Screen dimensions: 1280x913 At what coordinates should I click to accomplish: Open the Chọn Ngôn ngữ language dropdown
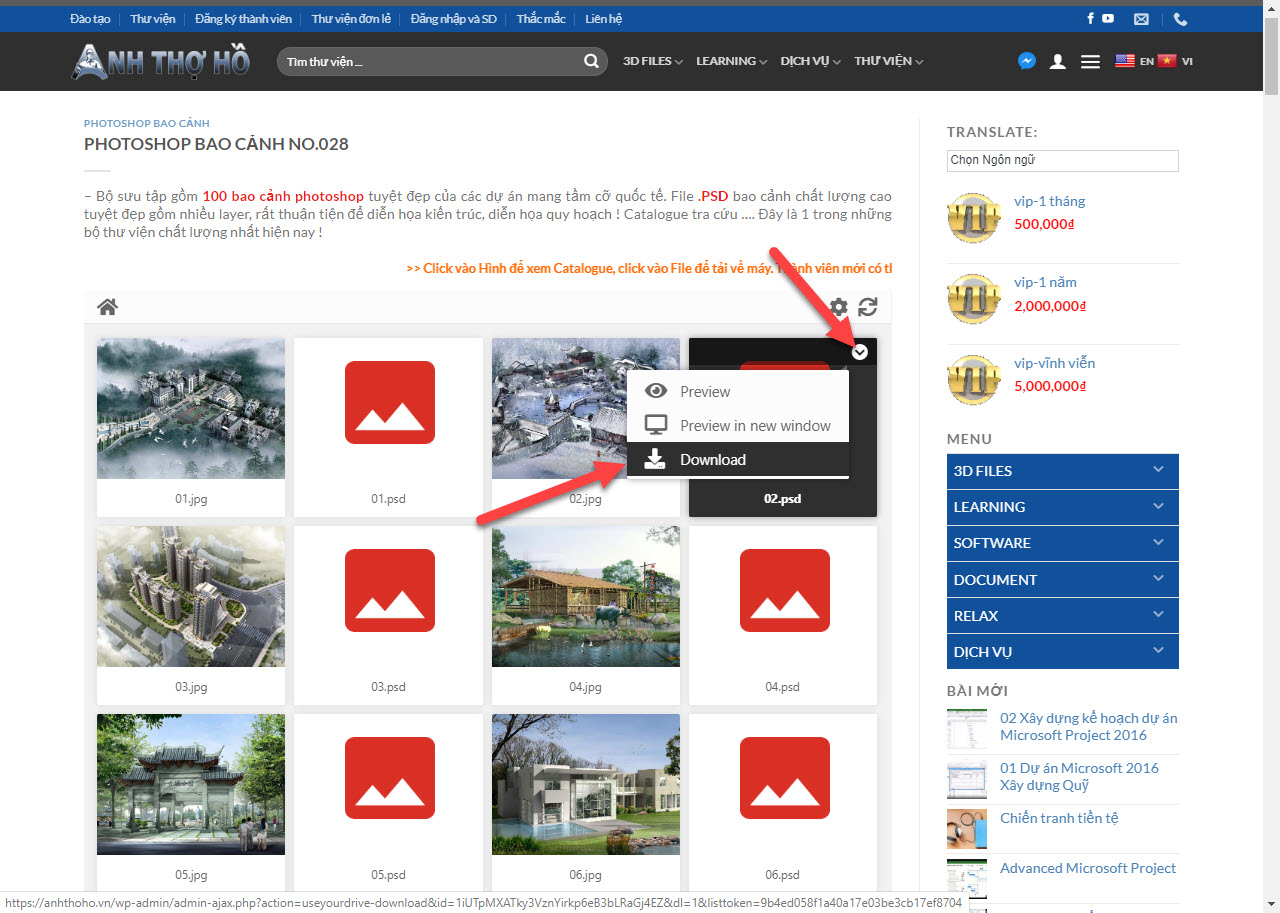coord(1062,160)
